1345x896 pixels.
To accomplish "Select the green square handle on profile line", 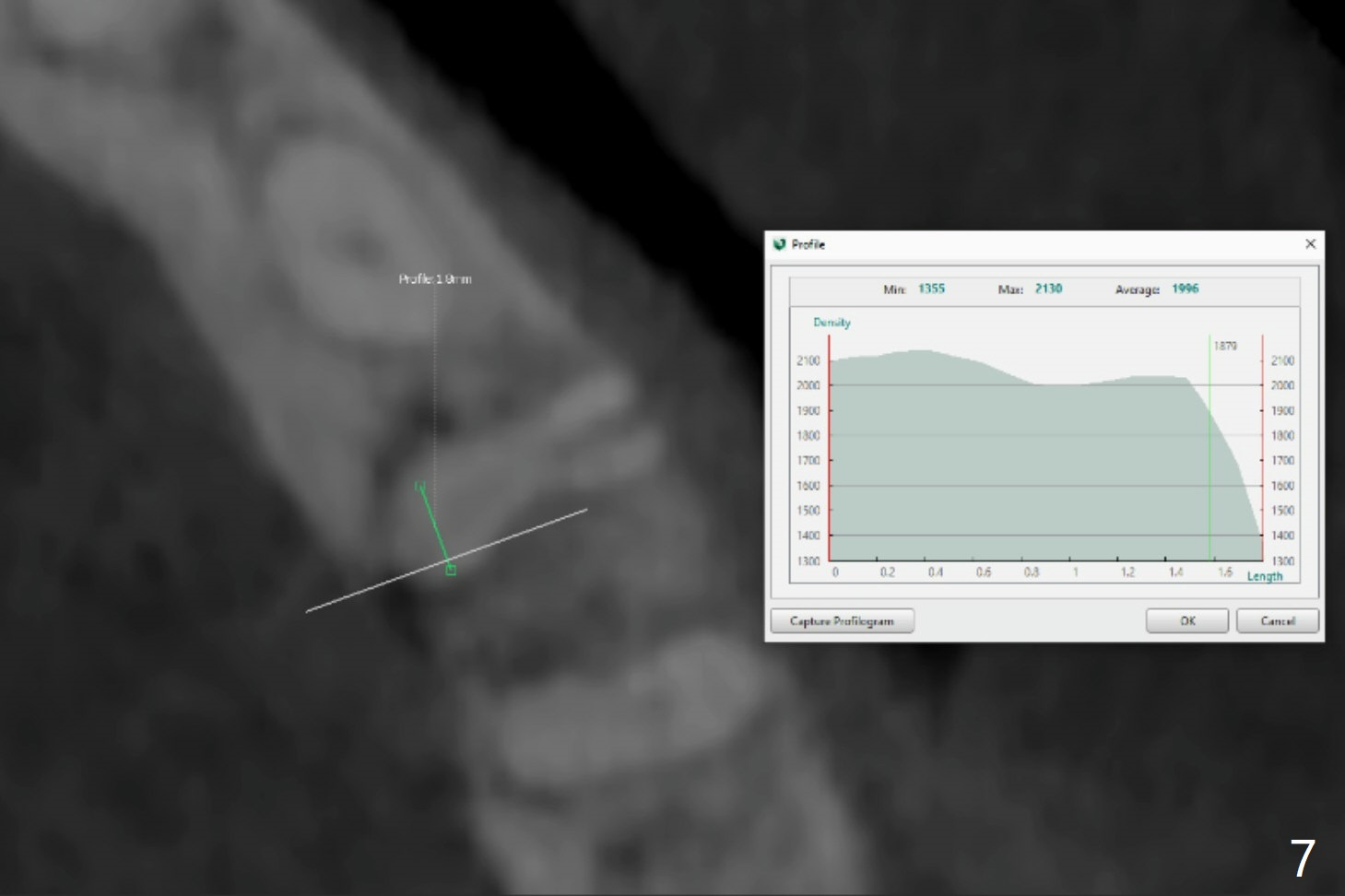I will [x=451, y=570].
